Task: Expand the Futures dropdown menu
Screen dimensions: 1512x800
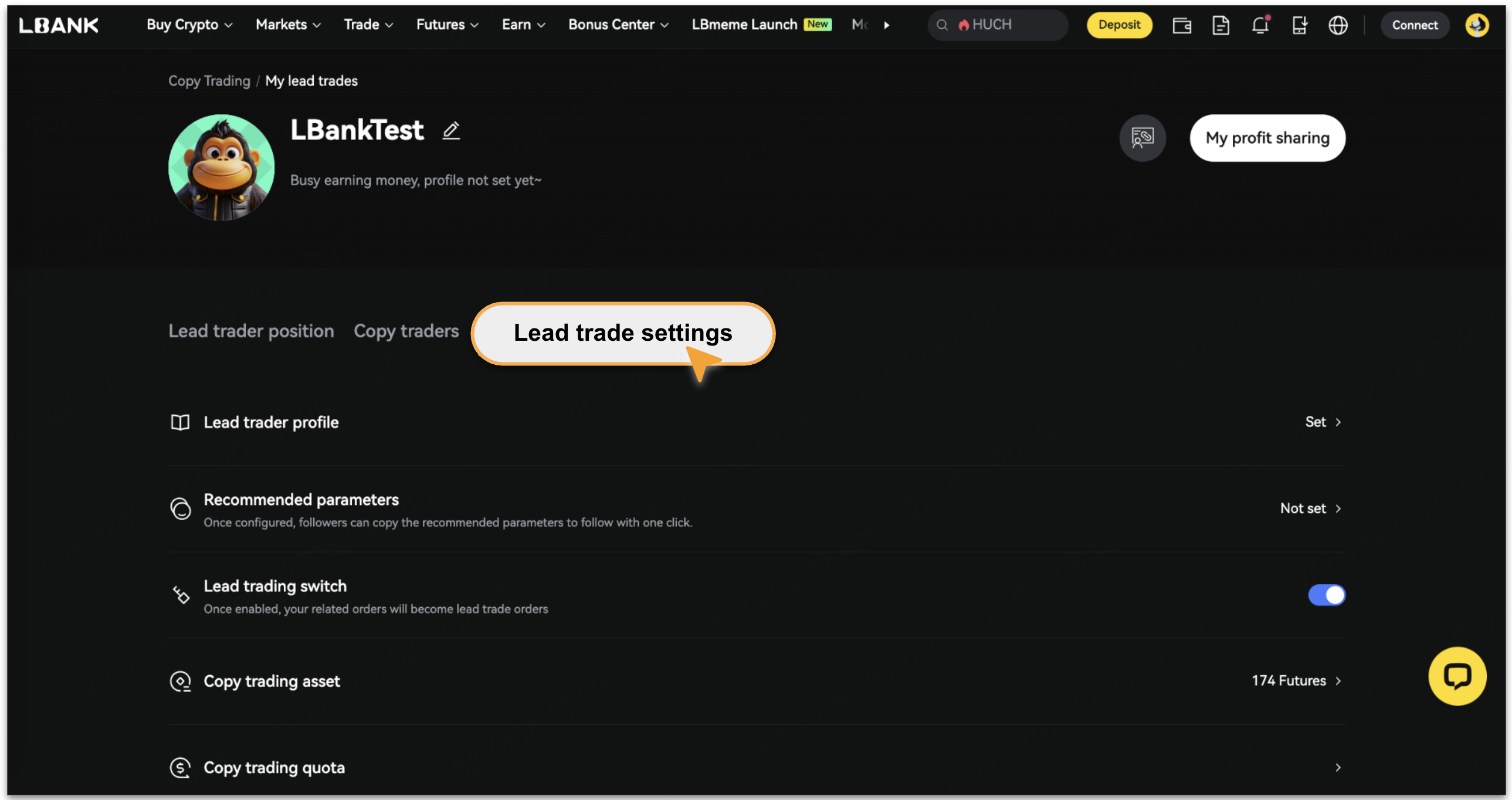Action: [448, 25]
